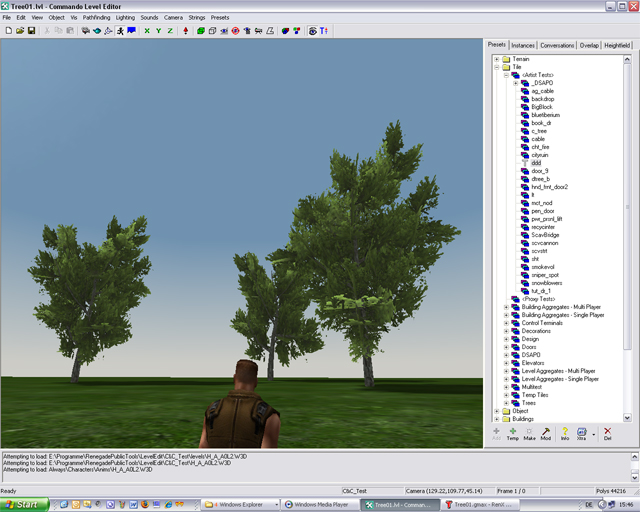Switch to the Heightfield tab
640x512 pixels.
(x=617, y=45)
